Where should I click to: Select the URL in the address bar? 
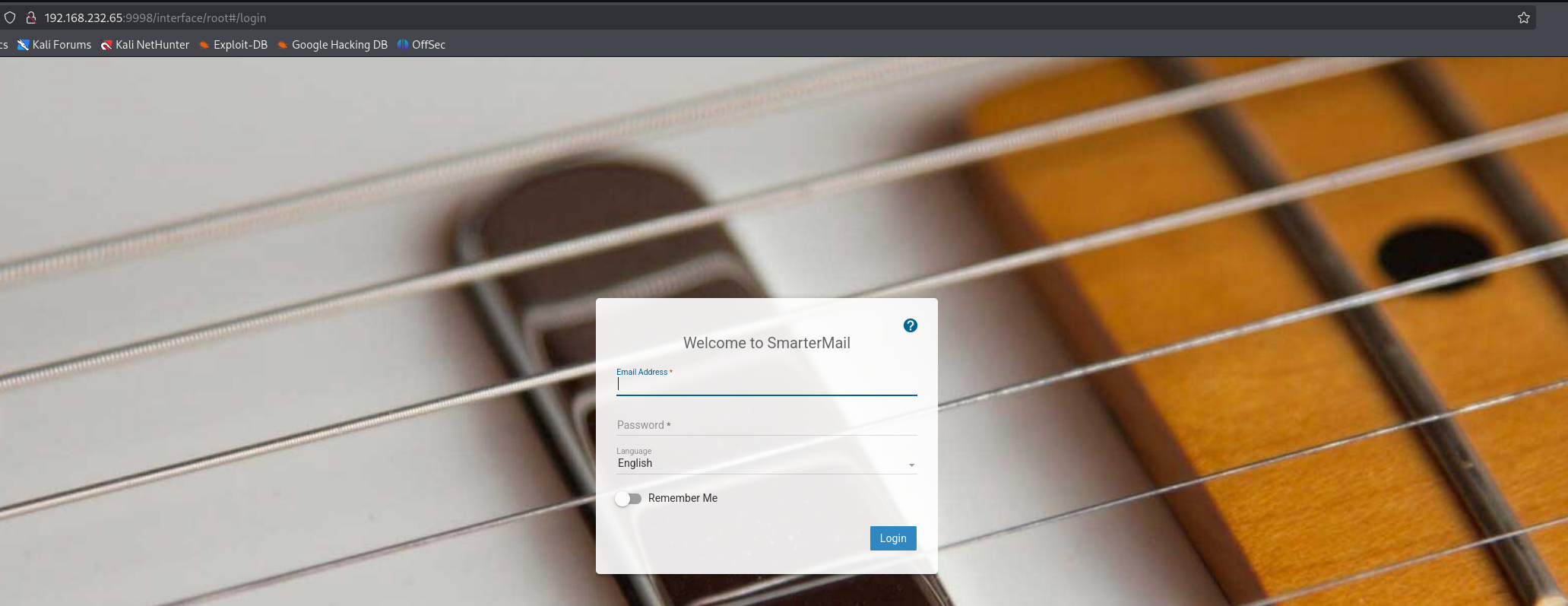tap(155, 17)
